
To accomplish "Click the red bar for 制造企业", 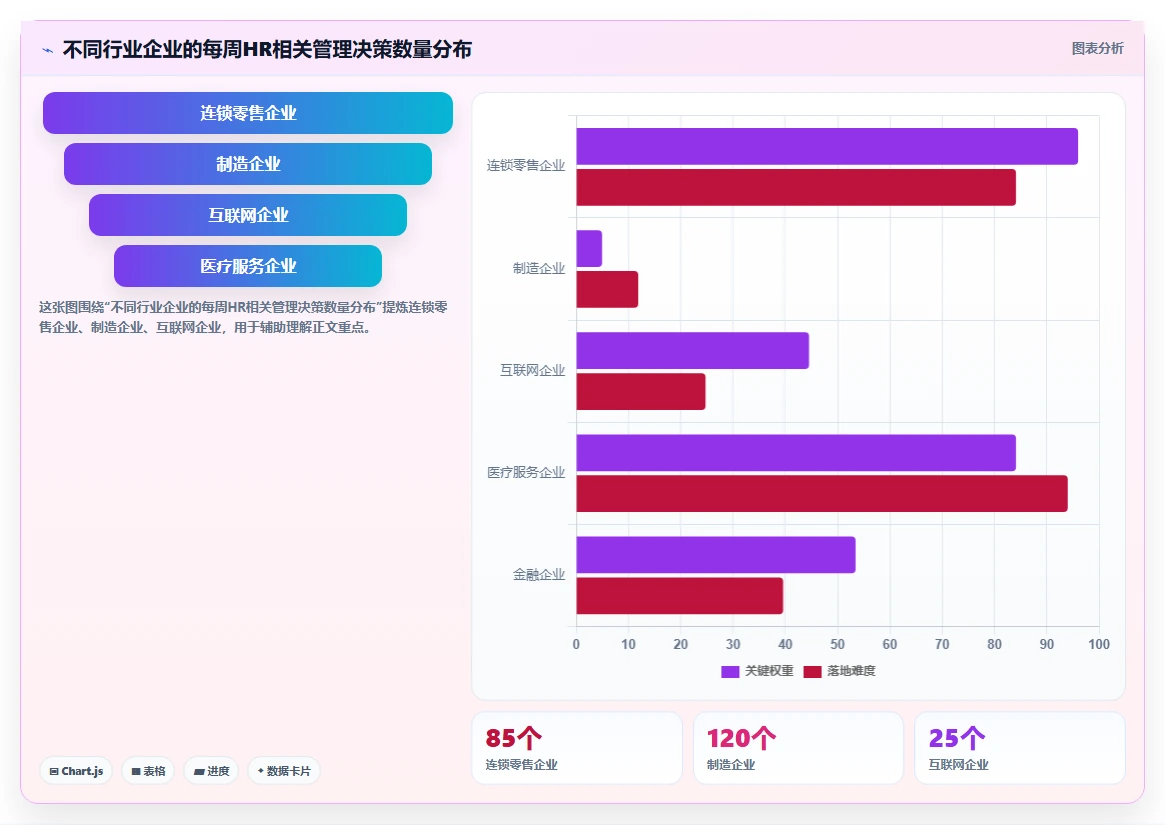I will tap(607, 289).
